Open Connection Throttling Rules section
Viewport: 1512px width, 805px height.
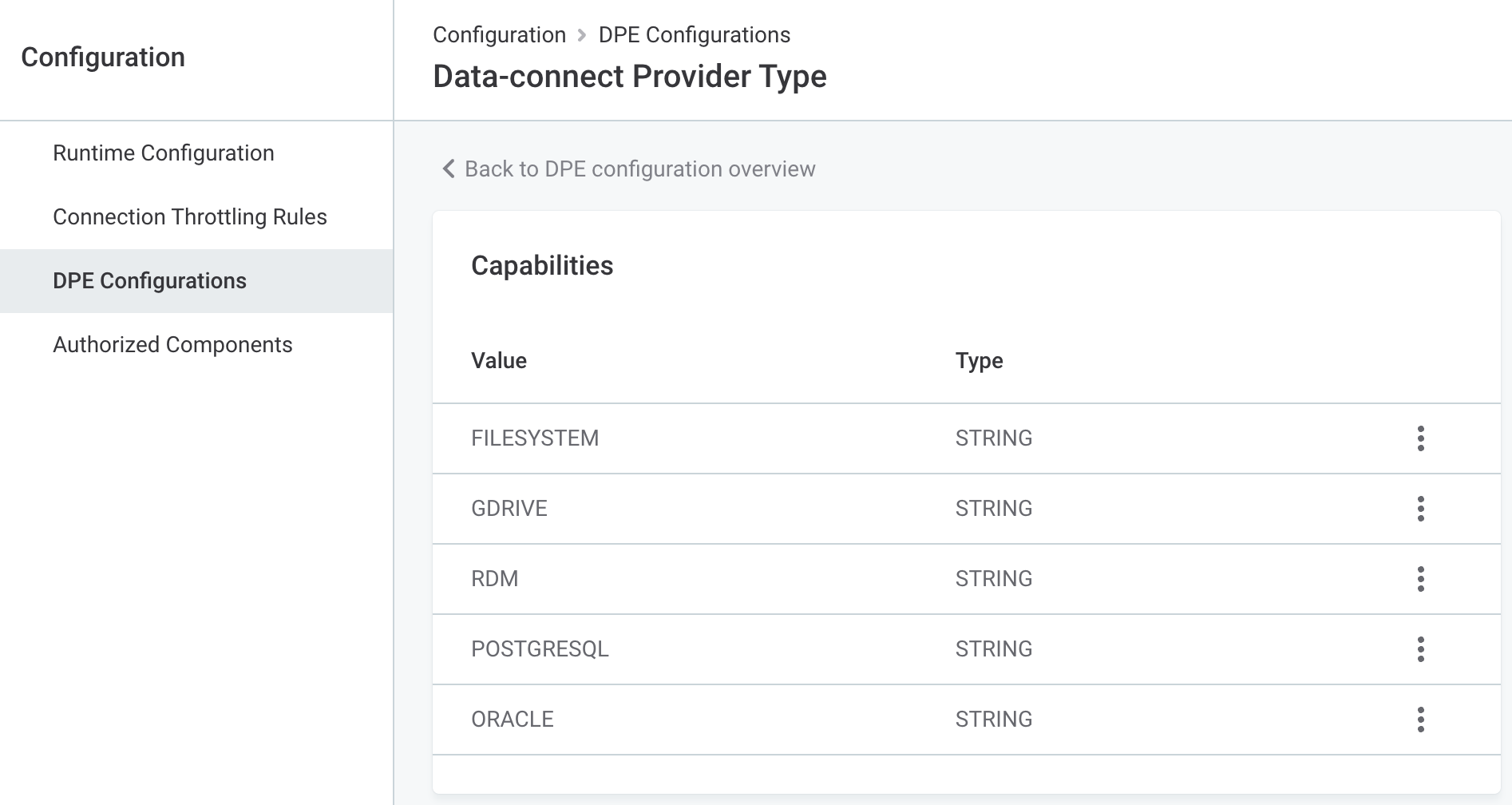(x=188, y=216)
